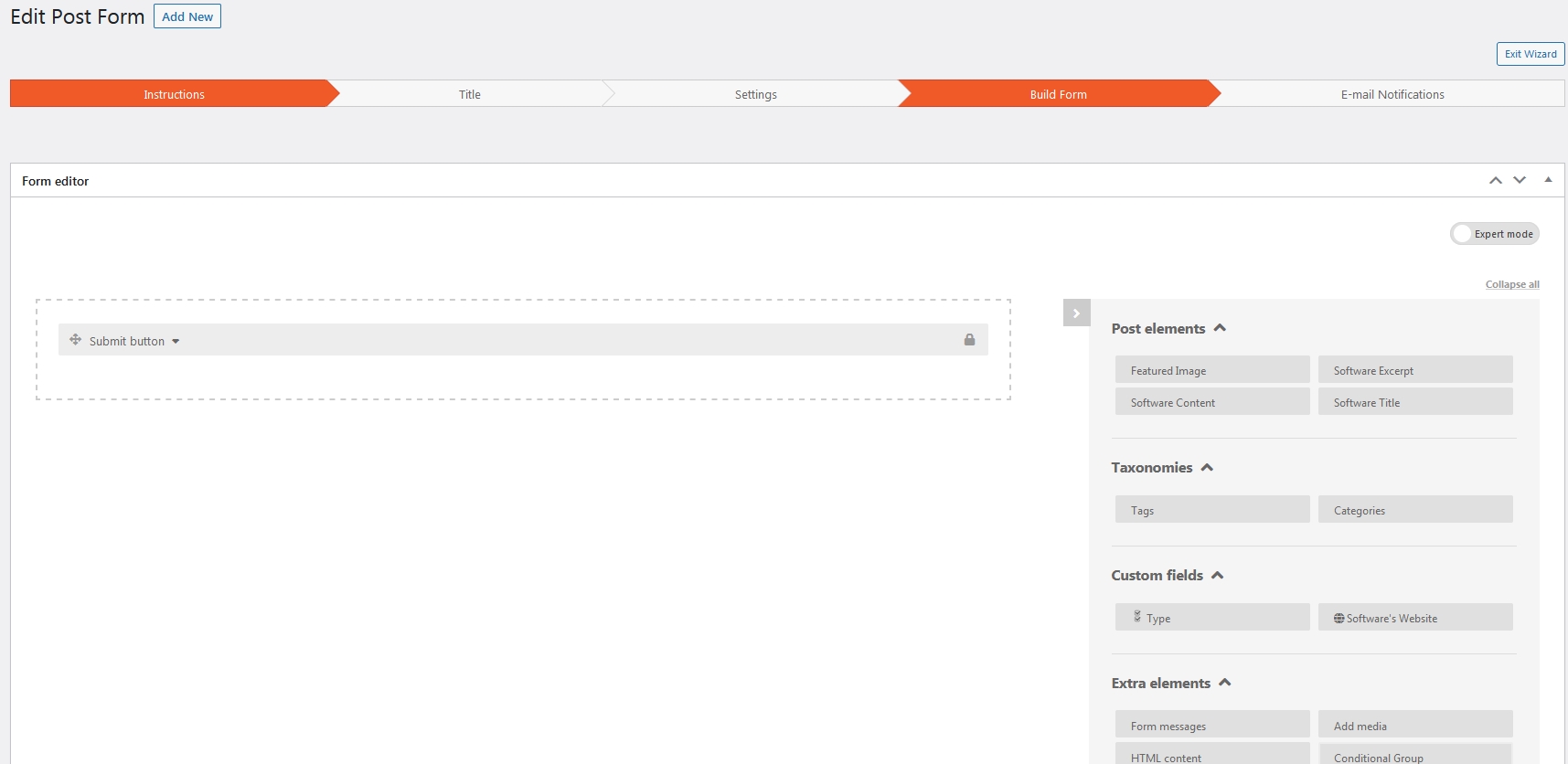
Task: Collapse the sidebar with the arrow icon
Action: click(x=1076, y=313)
